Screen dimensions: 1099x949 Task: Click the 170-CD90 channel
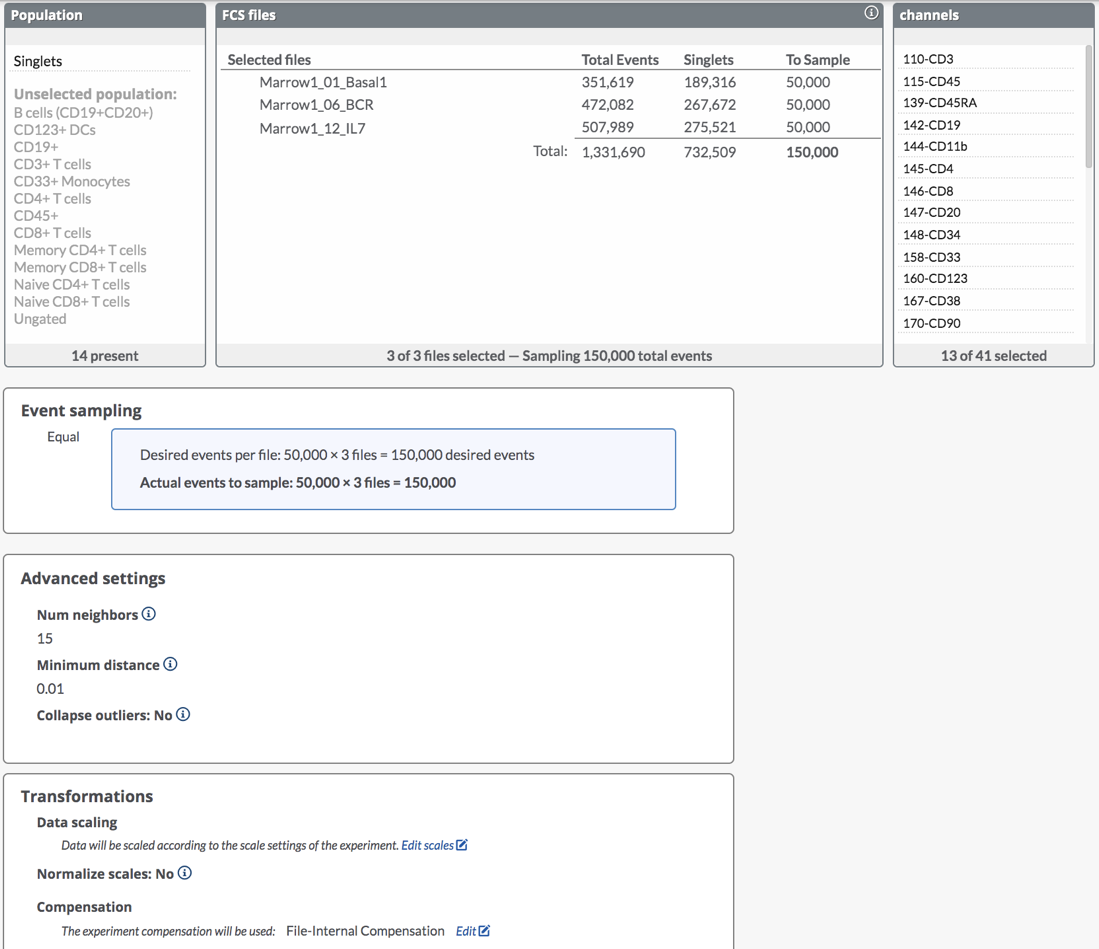pyautogui.click(x=931, y=322)
